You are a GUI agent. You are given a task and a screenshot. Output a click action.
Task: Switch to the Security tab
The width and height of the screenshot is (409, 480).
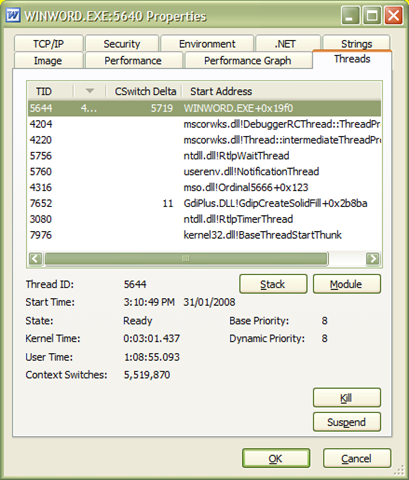coord(122,44)
